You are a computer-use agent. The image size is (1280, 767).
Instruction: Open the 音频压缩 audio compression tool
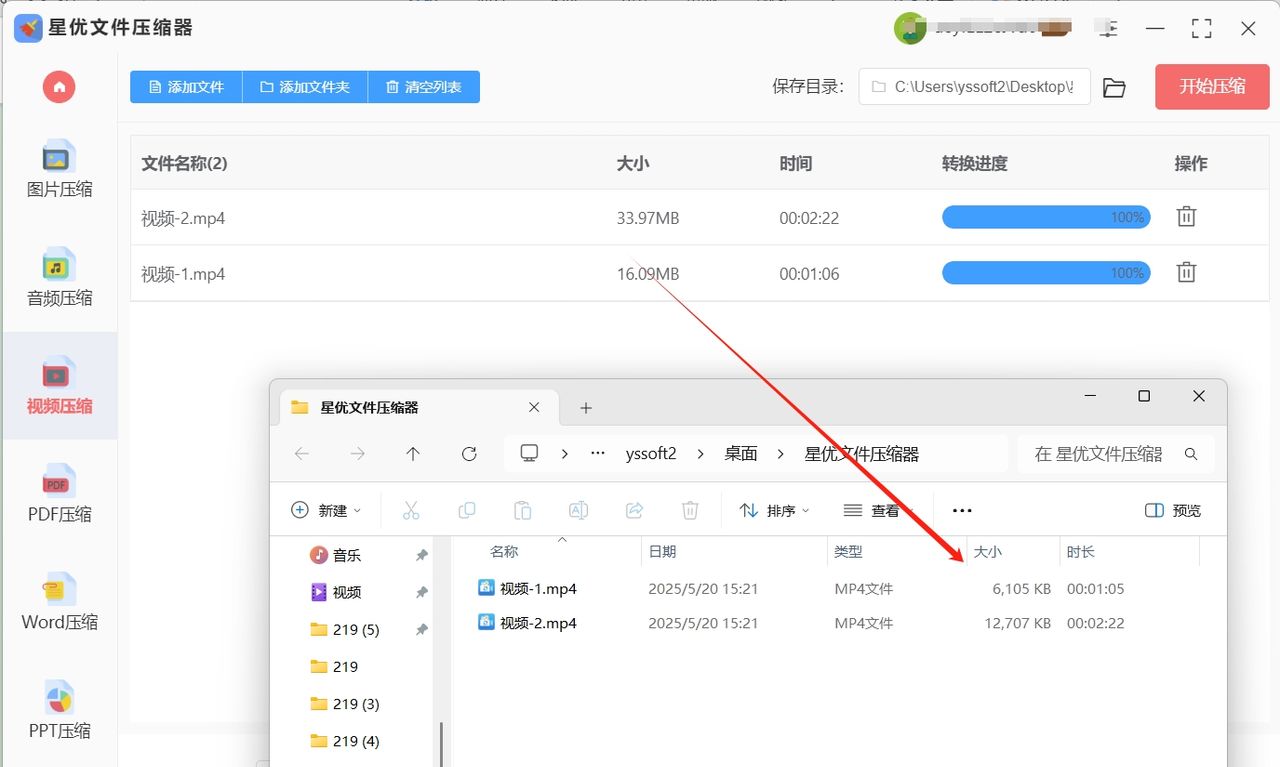coord(59,278)
